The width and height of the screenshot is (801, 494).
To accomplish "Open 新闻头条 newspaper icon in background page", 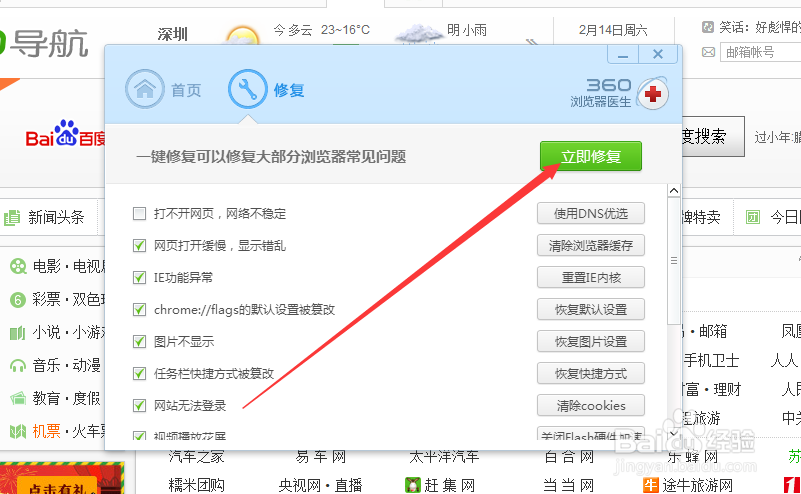I will coord(12,218).
